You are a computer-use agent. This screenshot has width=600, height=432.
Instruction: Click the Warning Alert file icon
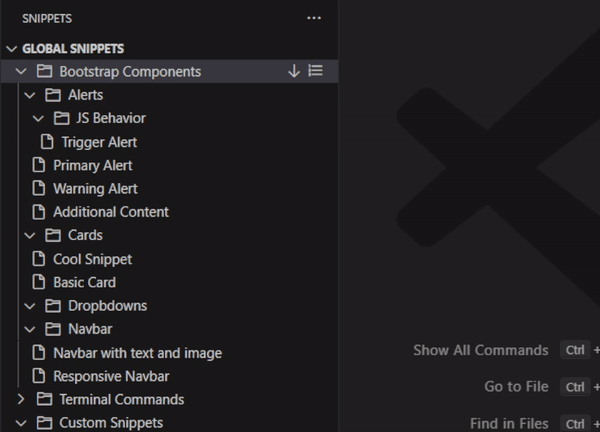click(x=39, y=188)
